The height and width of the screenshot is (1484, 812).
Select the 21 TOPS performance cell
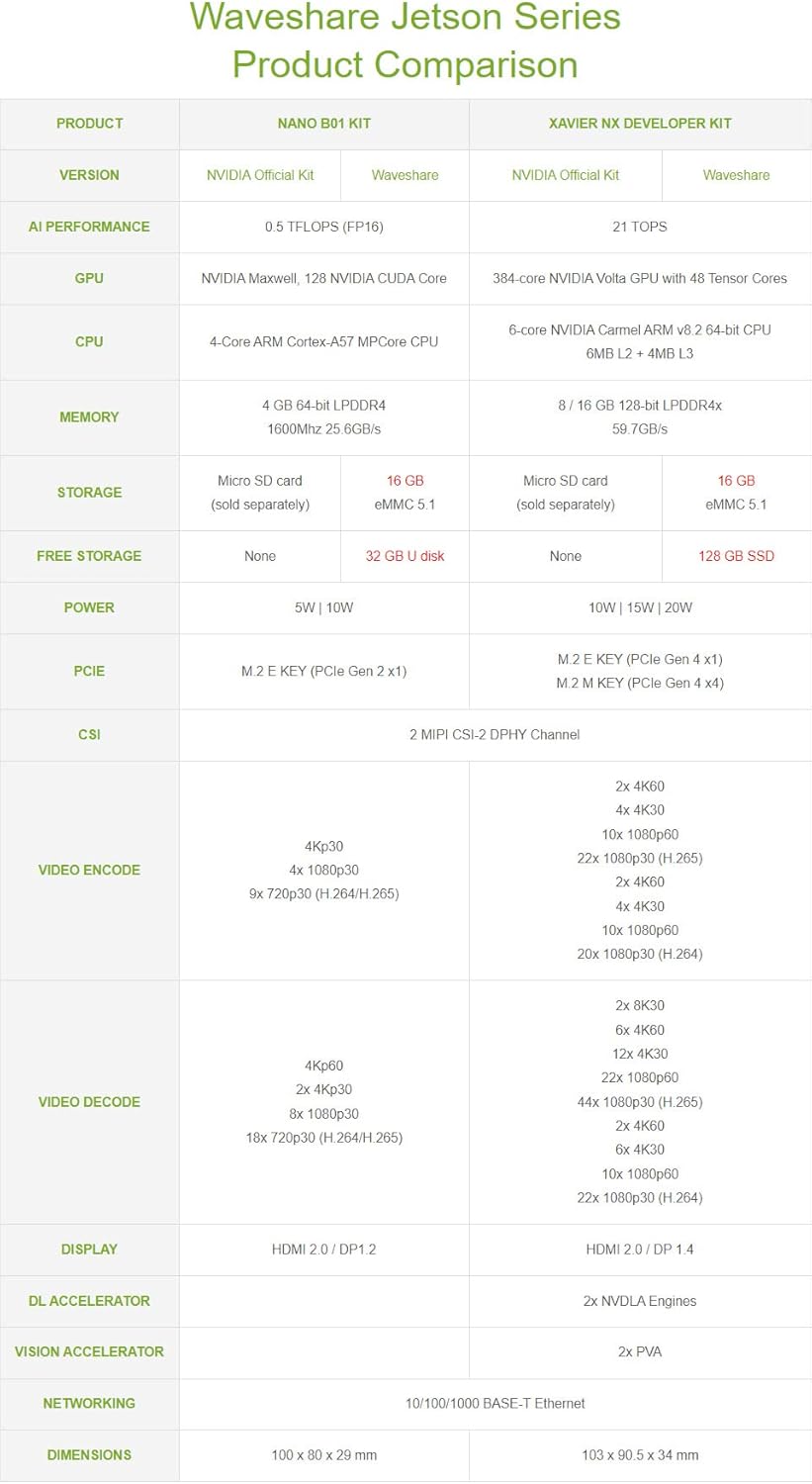(640, 227)
